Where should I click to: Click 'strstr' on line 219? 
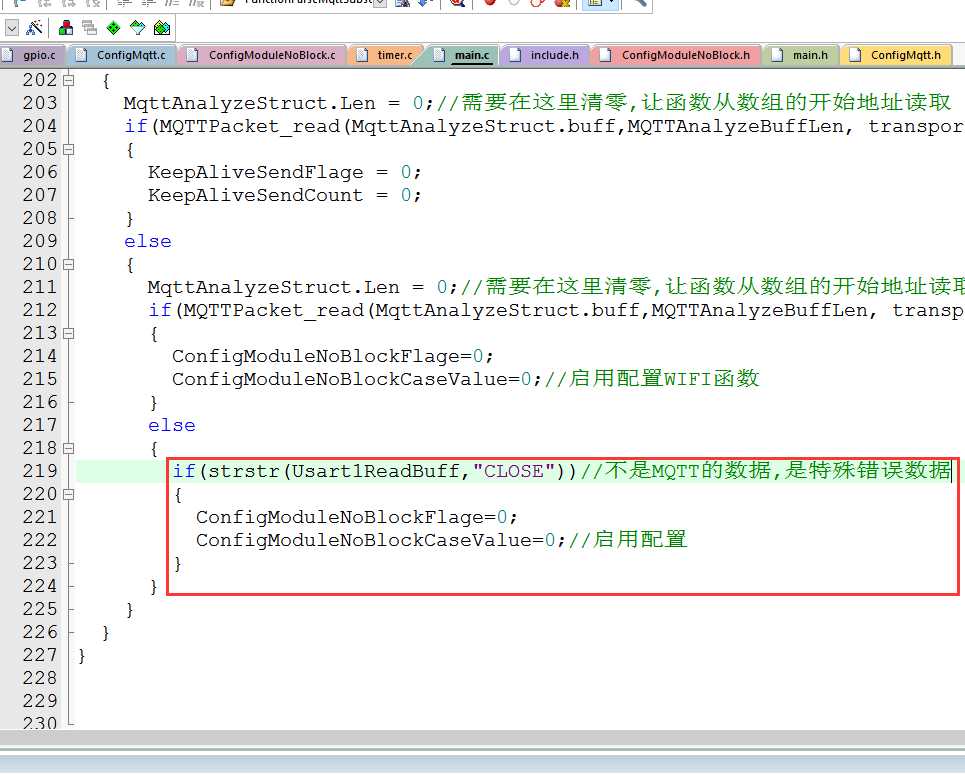pyautogui.click(x=244, y=472)
